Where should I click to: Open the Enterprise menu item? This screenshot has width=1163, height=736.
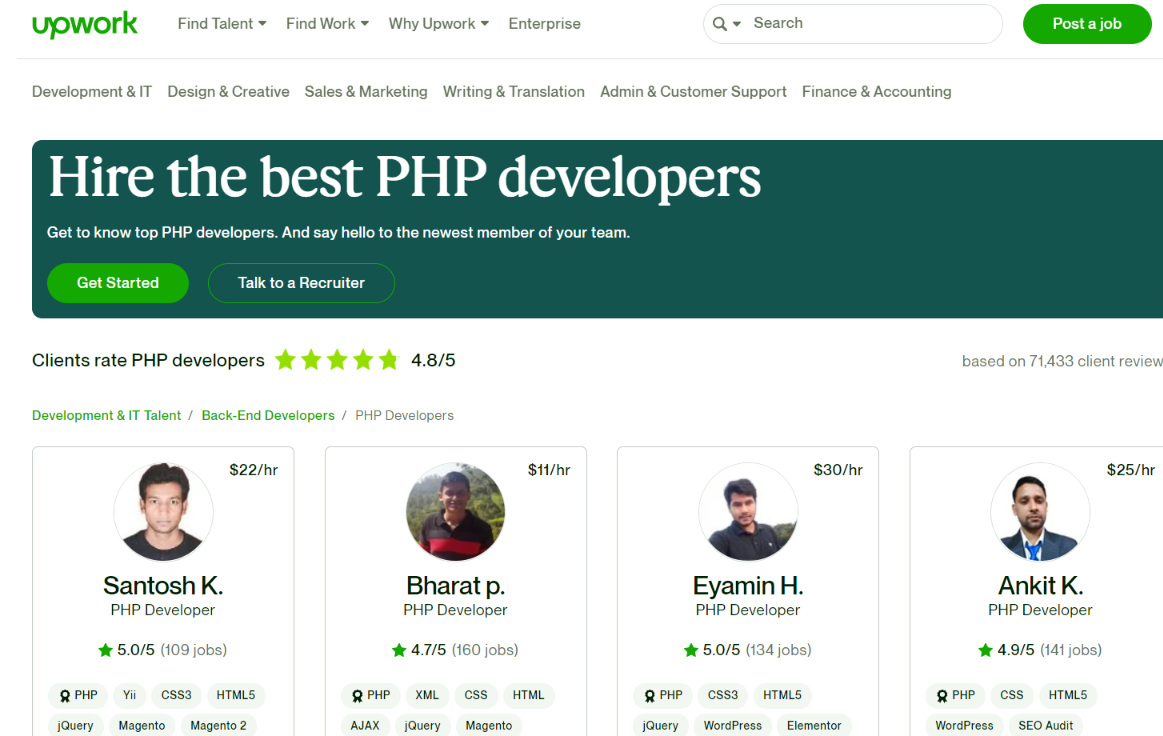click(544, 24)
